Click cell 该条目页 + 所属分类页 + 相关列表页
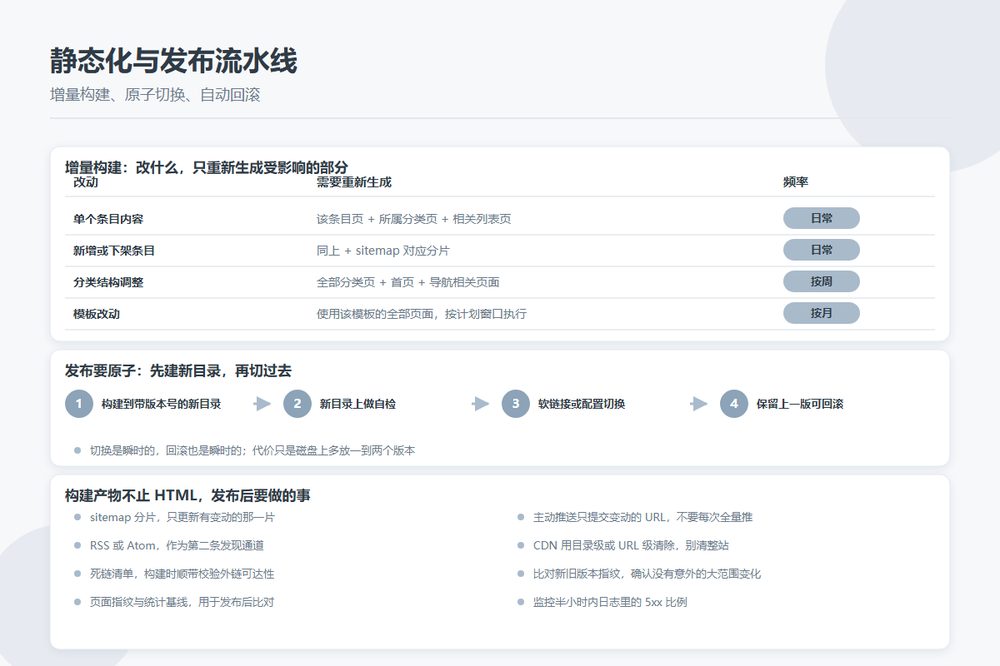The width and height of the screenshot is (1000, 666). [414, 219]
